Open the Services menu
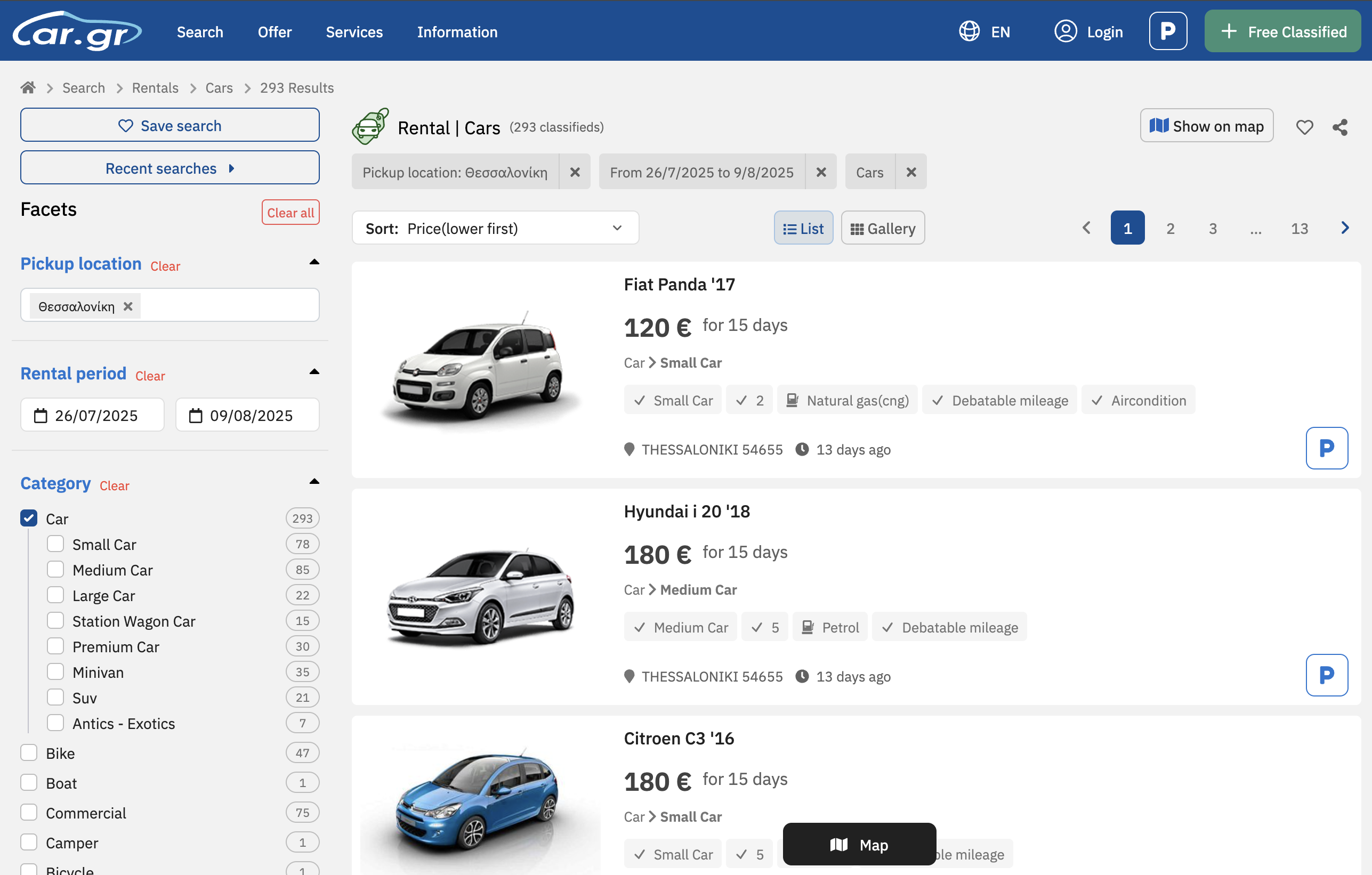1372x875 pixels. [354, 32]
